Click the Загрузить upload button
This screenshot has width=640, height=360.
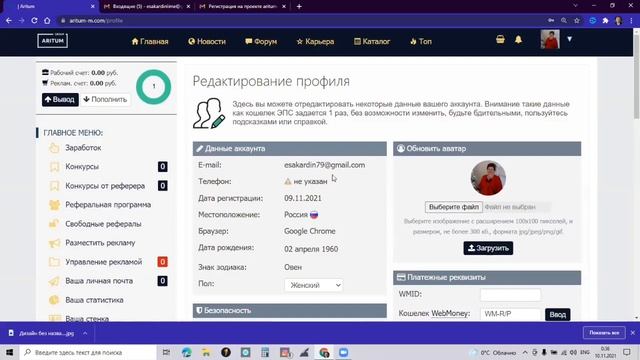click(488, 248)
